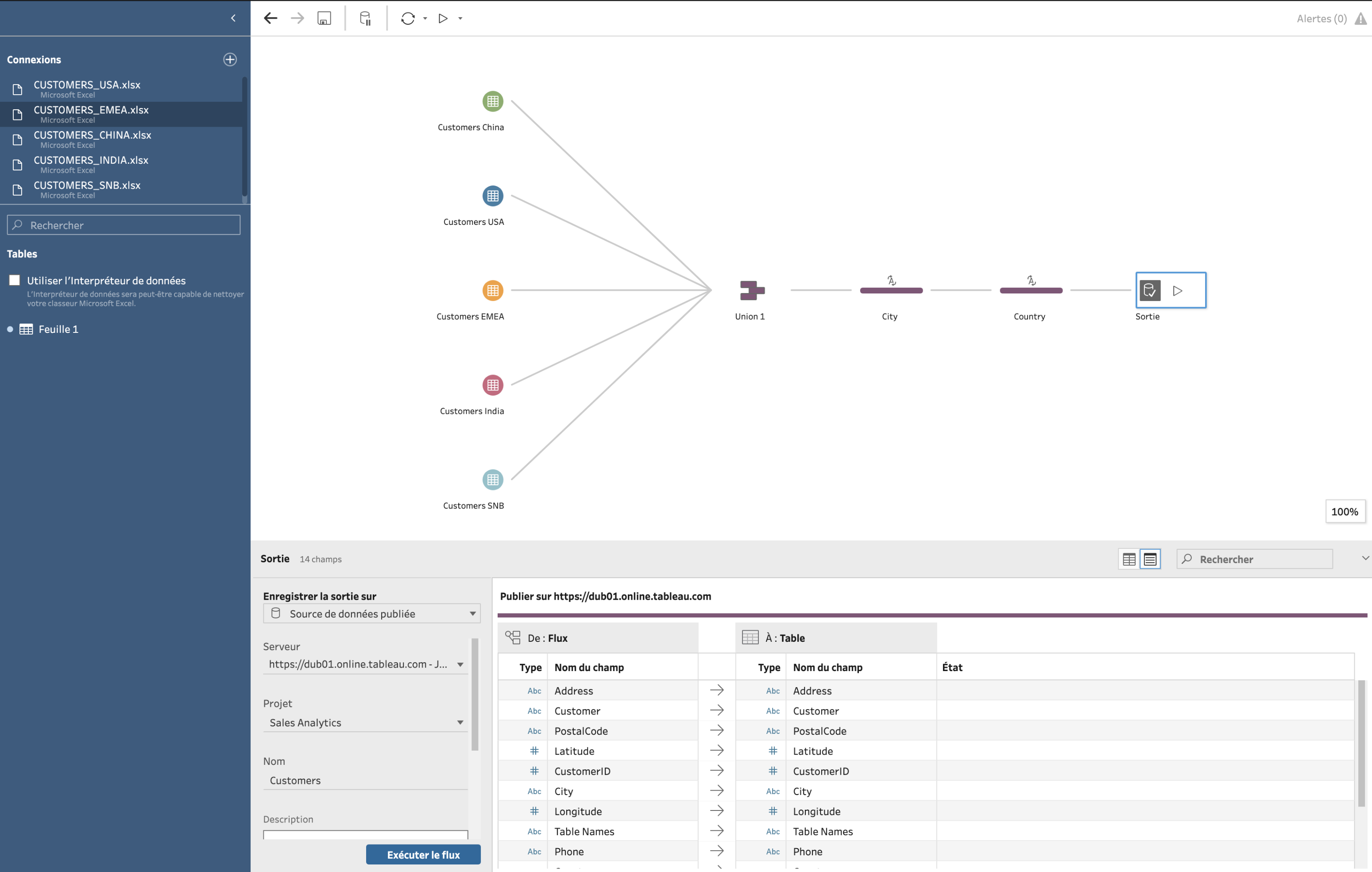Click the Rechercher field in Sortie pane
Screen dimensions: 1372x872
1255,559
